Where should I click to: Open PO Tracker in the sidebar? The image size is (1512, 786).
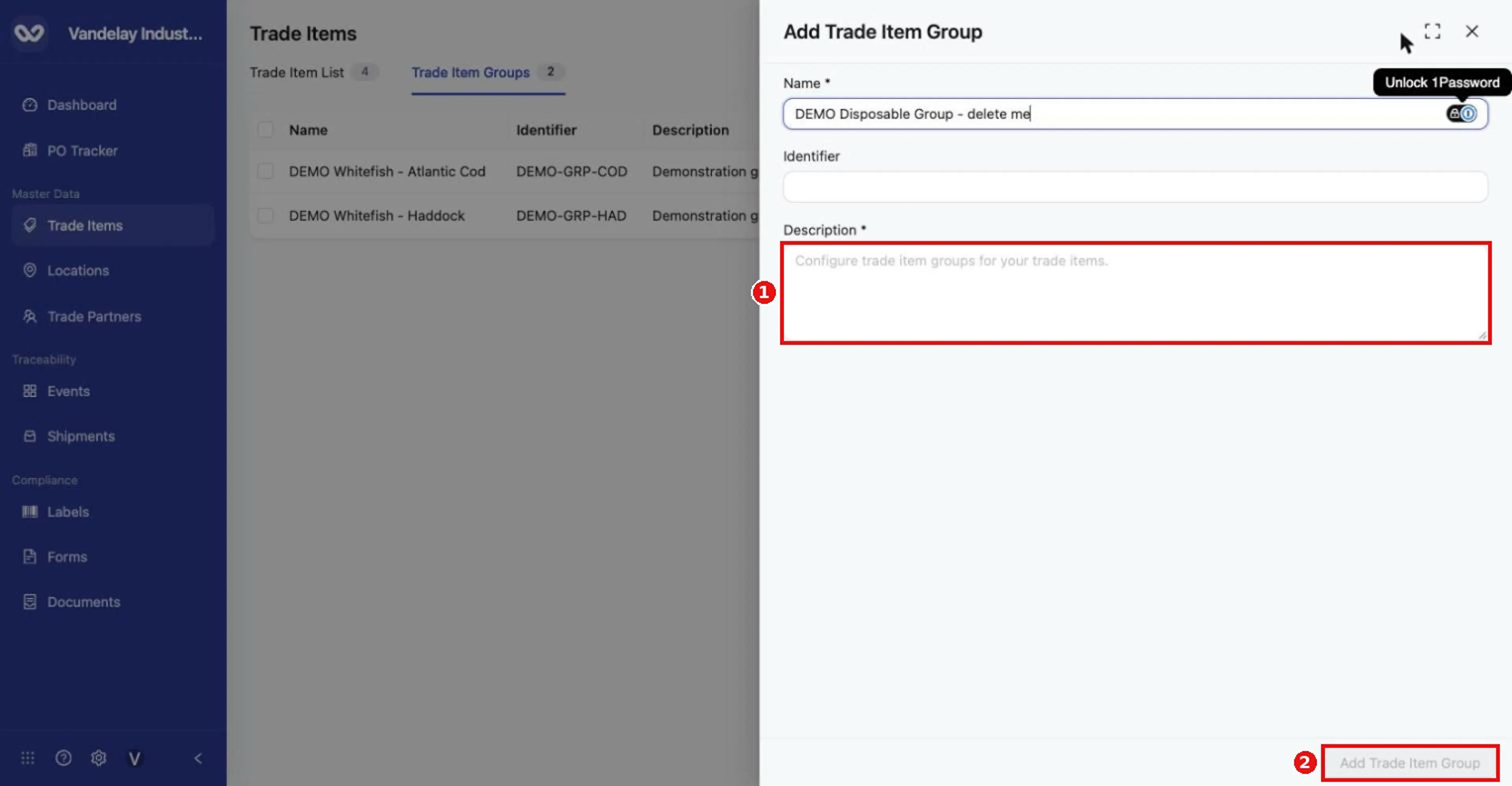tap(112, 151)
